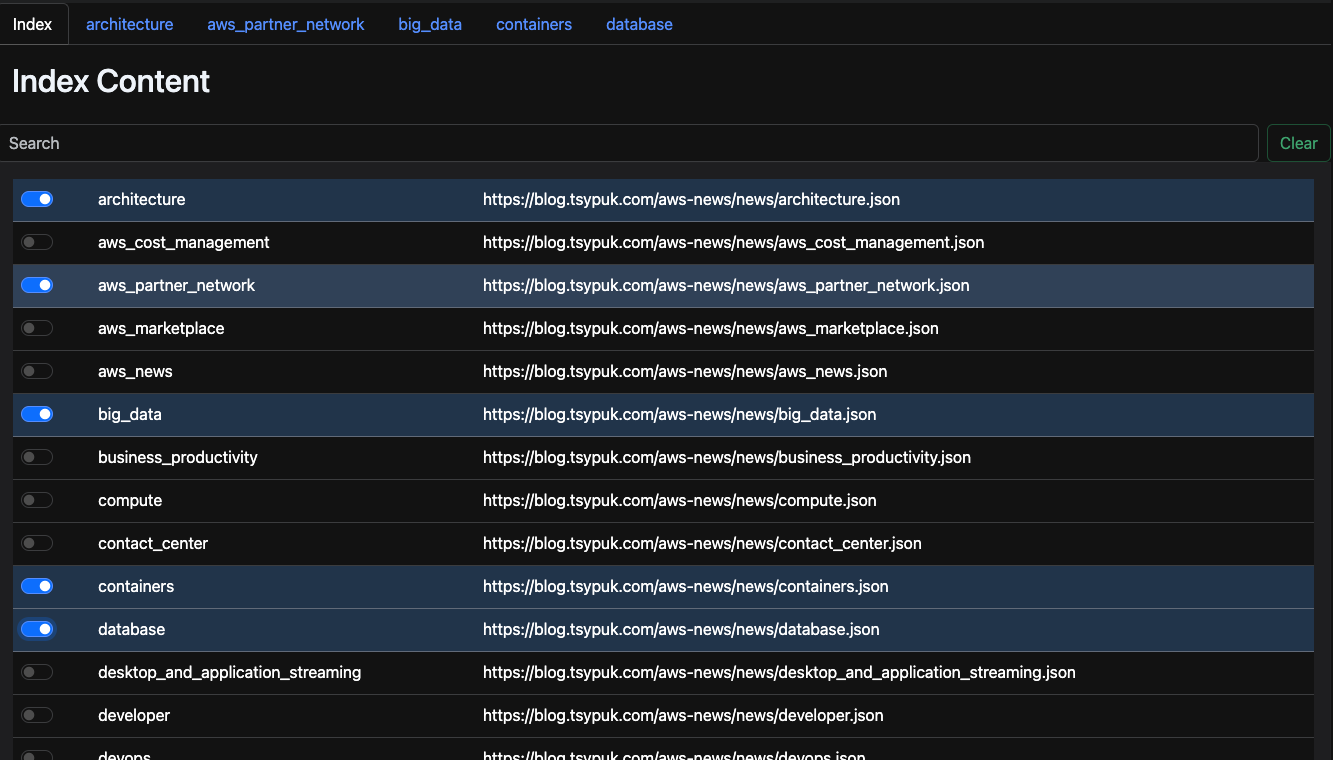1333x760 pixels.
Task: Click the contact_center.json URL
Action: 702,543
